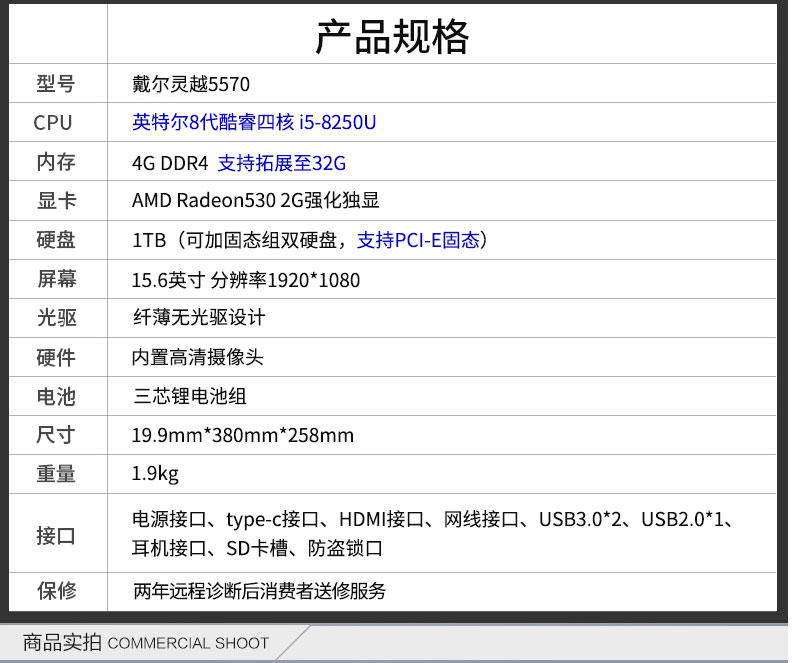Viewport: 792px width, 663px height.
Task: Select the 重量 row label
Action: 56,474
